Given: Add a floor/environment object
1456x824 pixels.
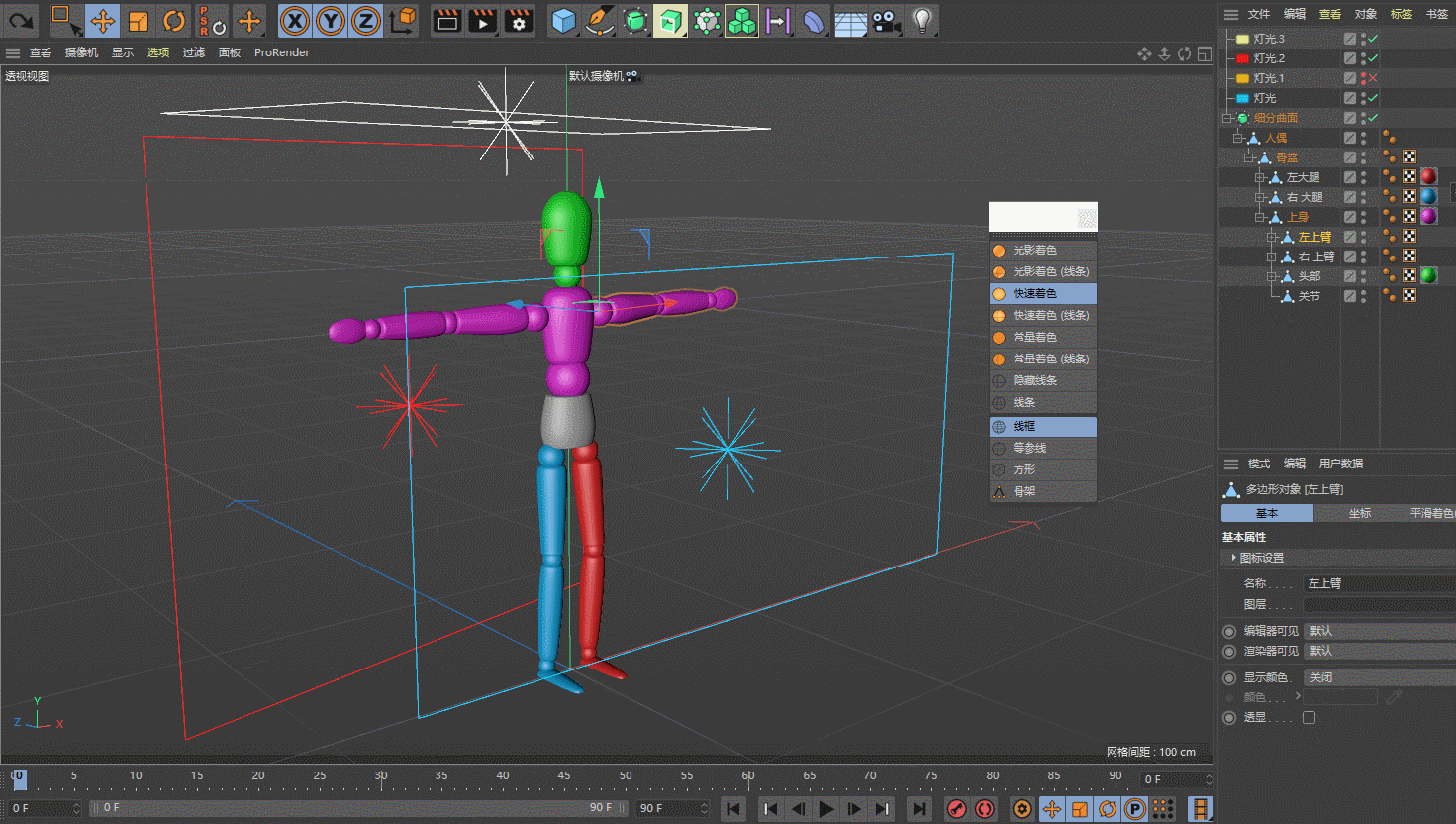Looking at the screenshot, I should [850, 20].
